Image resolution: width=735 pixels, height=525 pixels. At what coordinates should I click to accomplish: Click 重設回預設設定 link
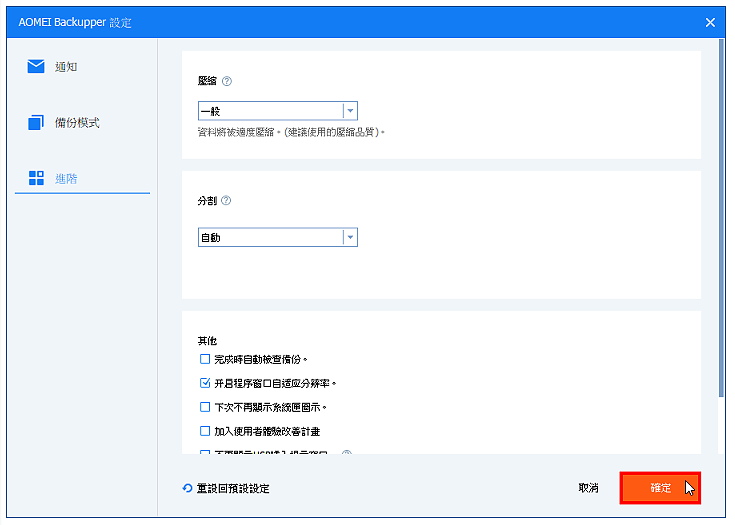coord(232,488)
